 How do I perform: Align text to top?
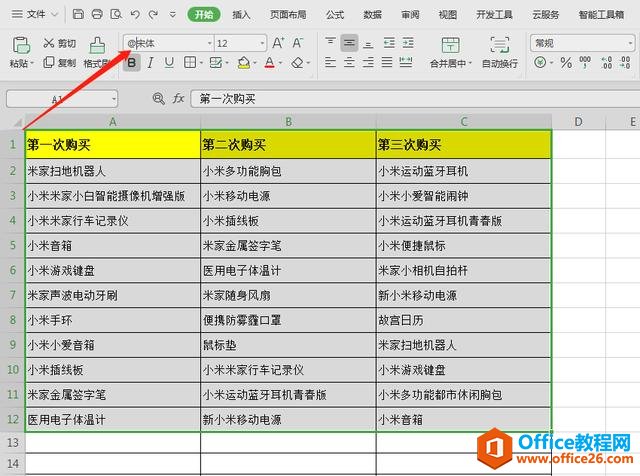pyautogui.click(x=330, y=43)
